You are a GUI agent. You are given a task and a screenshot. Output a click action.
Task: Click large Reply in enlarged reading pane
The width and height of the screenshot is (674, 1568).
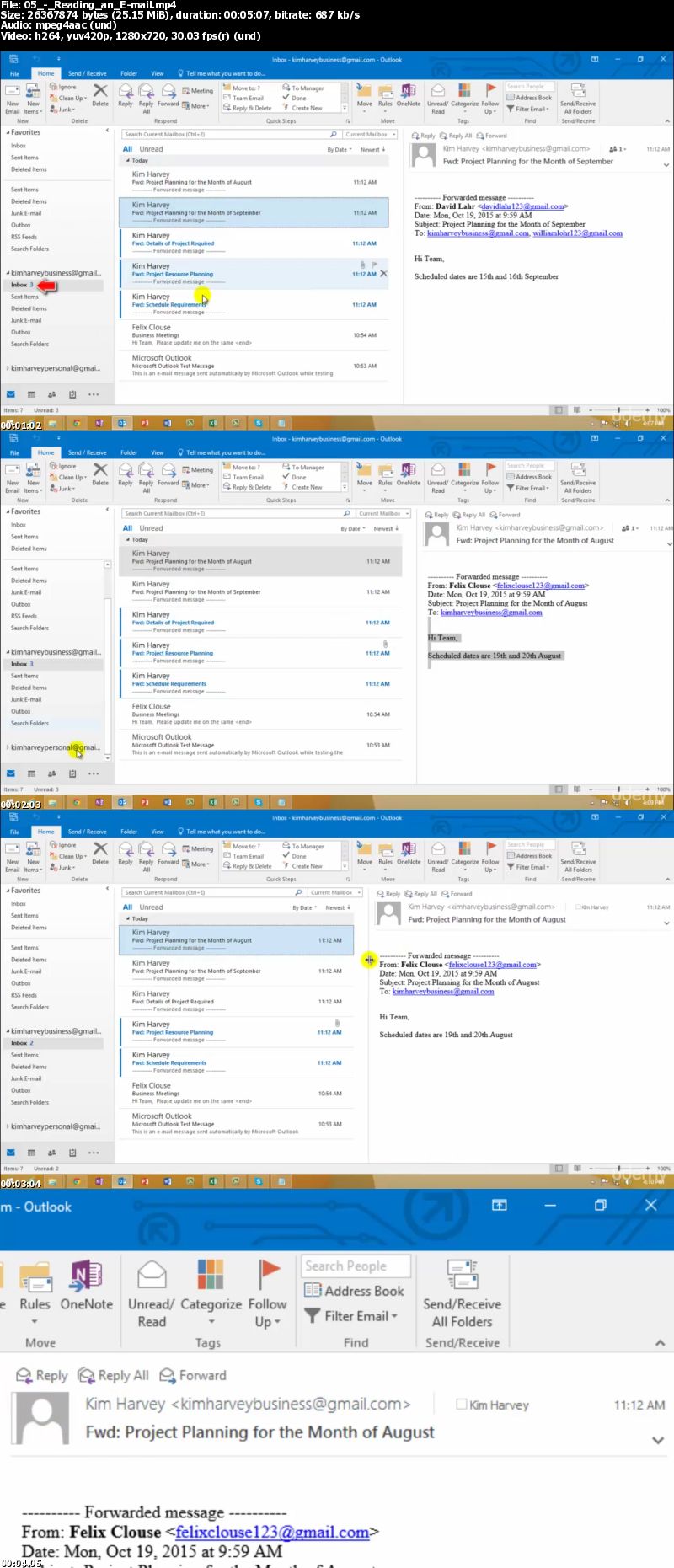tap(42, 1375)
